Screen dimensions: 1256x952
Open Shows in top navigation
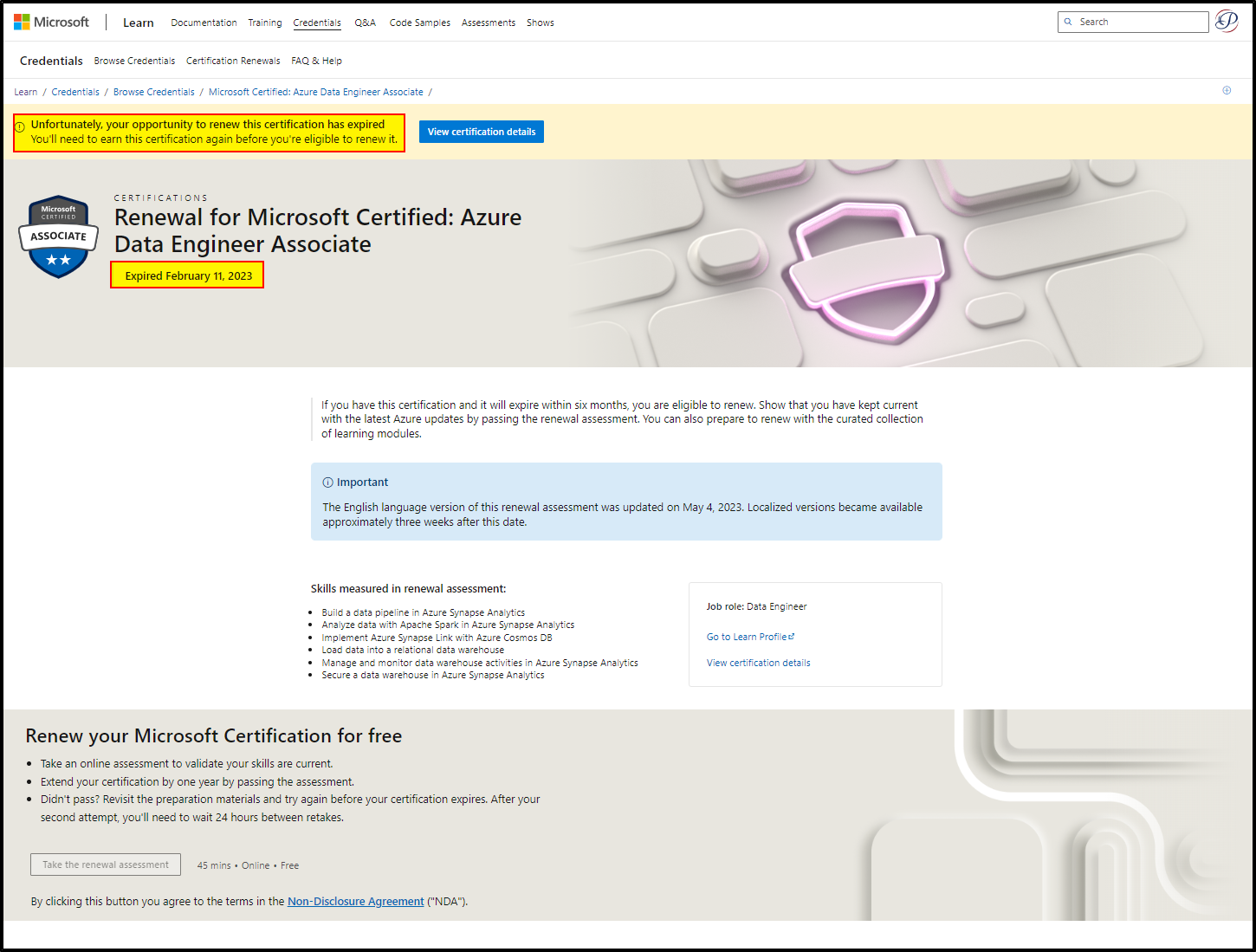pyautogui.click(x=541, y=23)
